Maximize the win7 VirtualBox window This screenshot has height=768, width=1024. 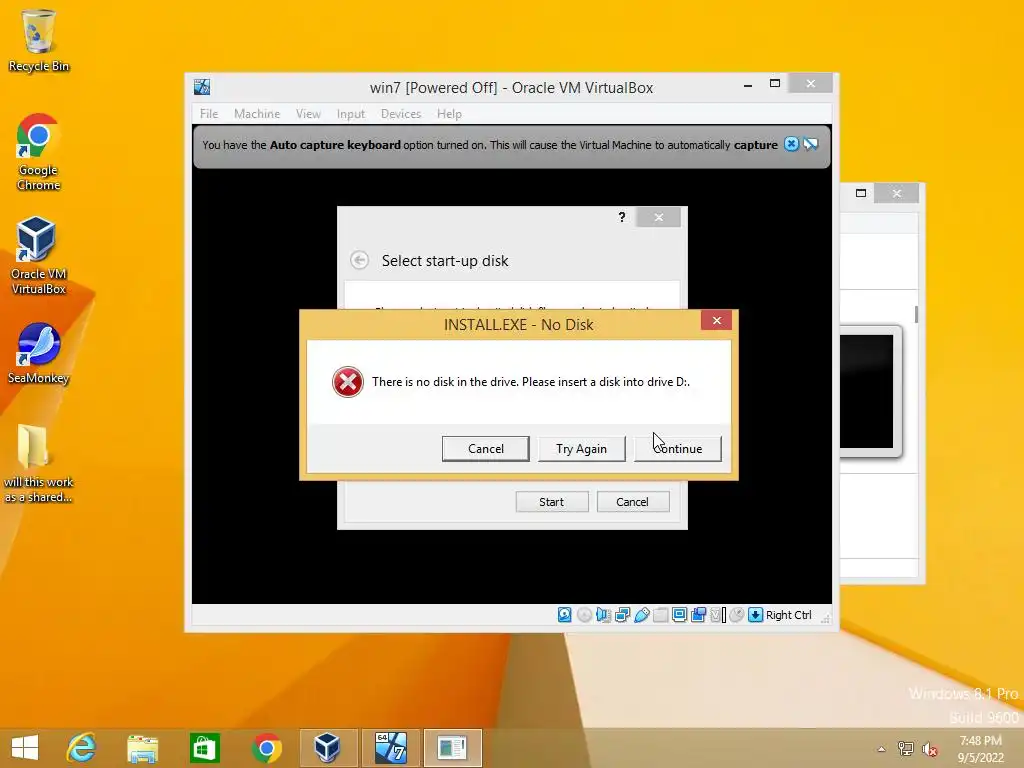(x=775, y=84)
